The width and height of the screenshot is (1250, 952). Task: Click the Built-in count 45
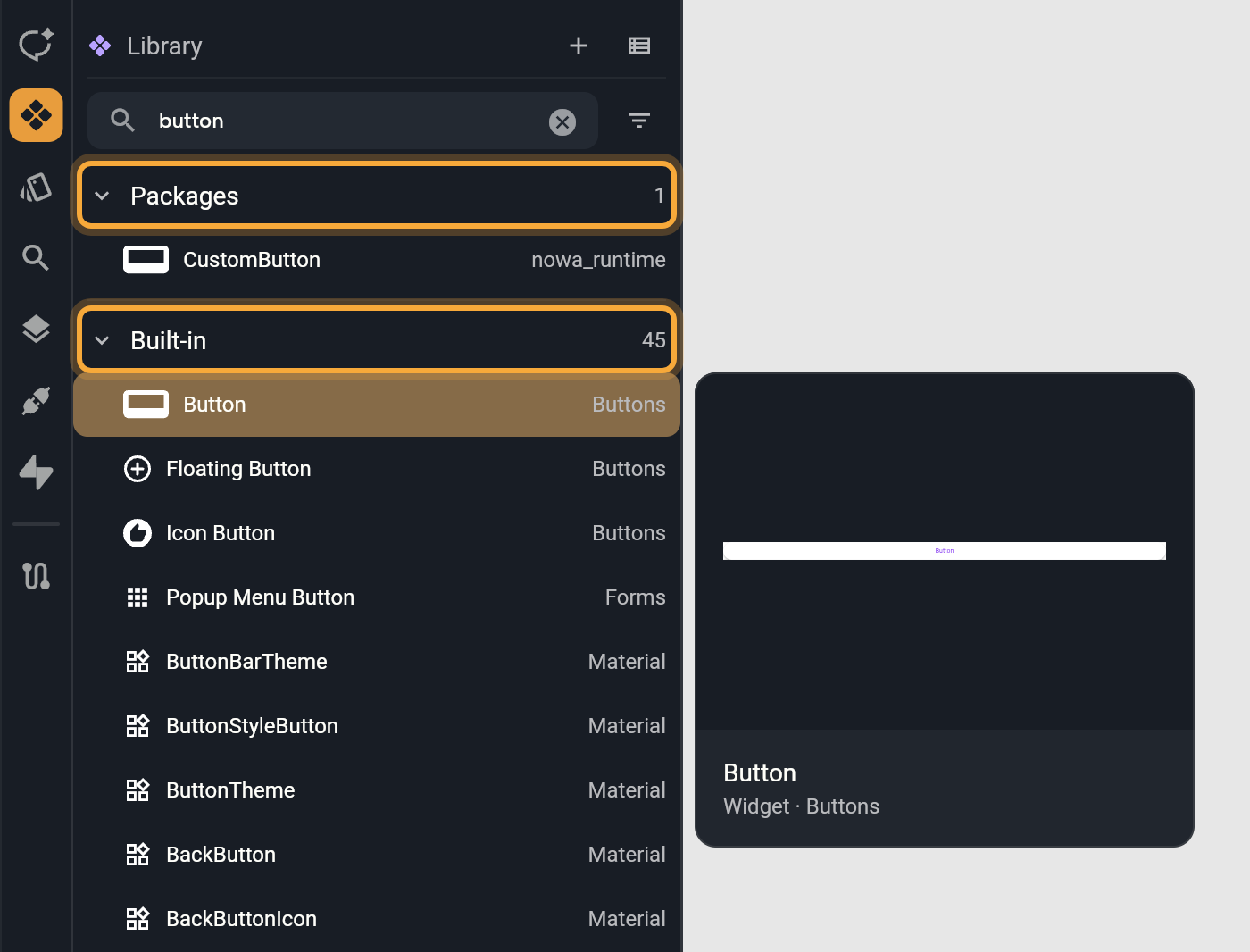pos(654,340)
